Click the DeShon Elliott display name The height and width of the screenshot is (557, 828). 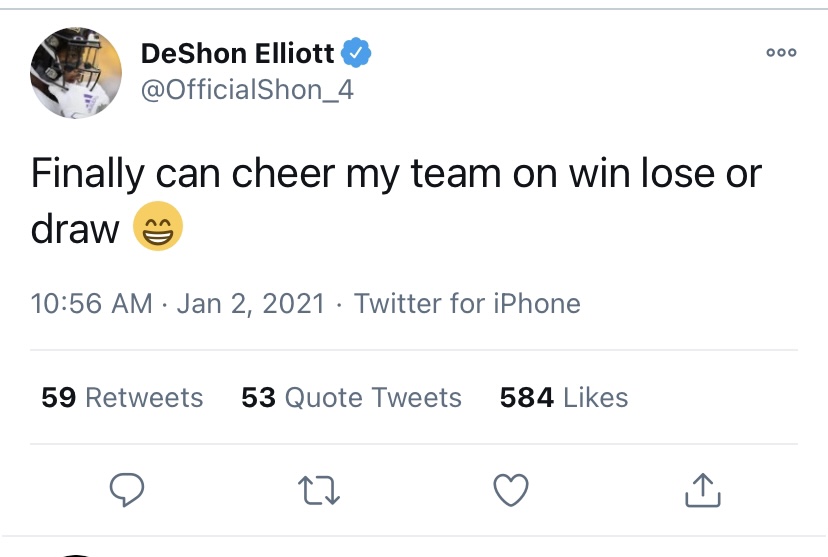238,53
